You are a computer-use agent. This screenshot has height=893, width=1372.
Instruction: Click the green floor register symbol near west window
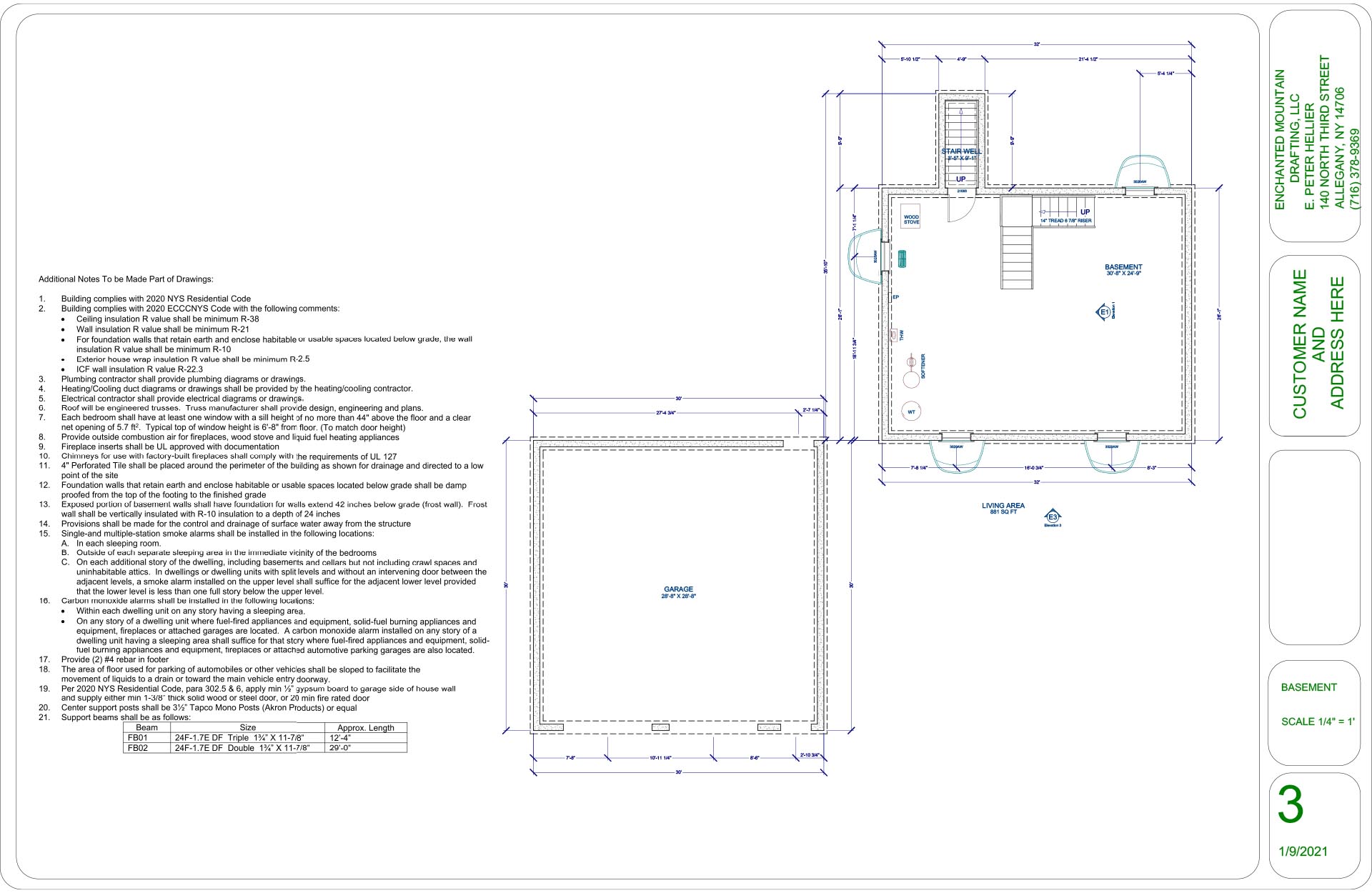point(902,258)
